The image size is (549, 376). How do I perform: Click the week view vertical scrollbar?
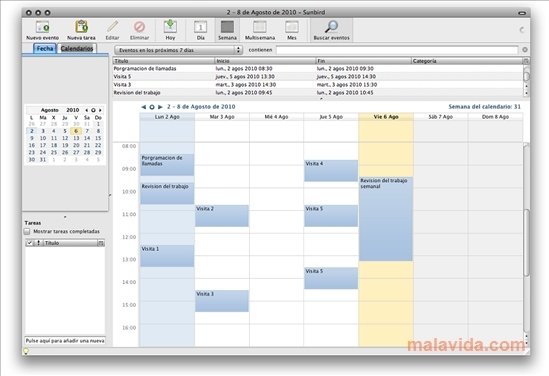coord(527,242)
